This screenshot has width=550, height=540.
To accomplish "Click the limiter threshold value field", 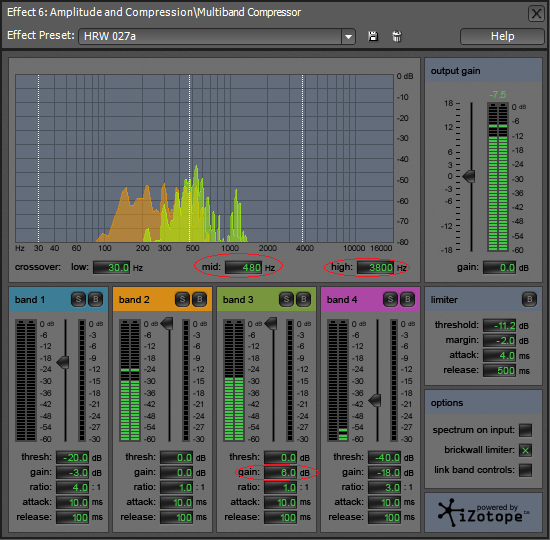I will pyautogui.click(x=499, y=326).
